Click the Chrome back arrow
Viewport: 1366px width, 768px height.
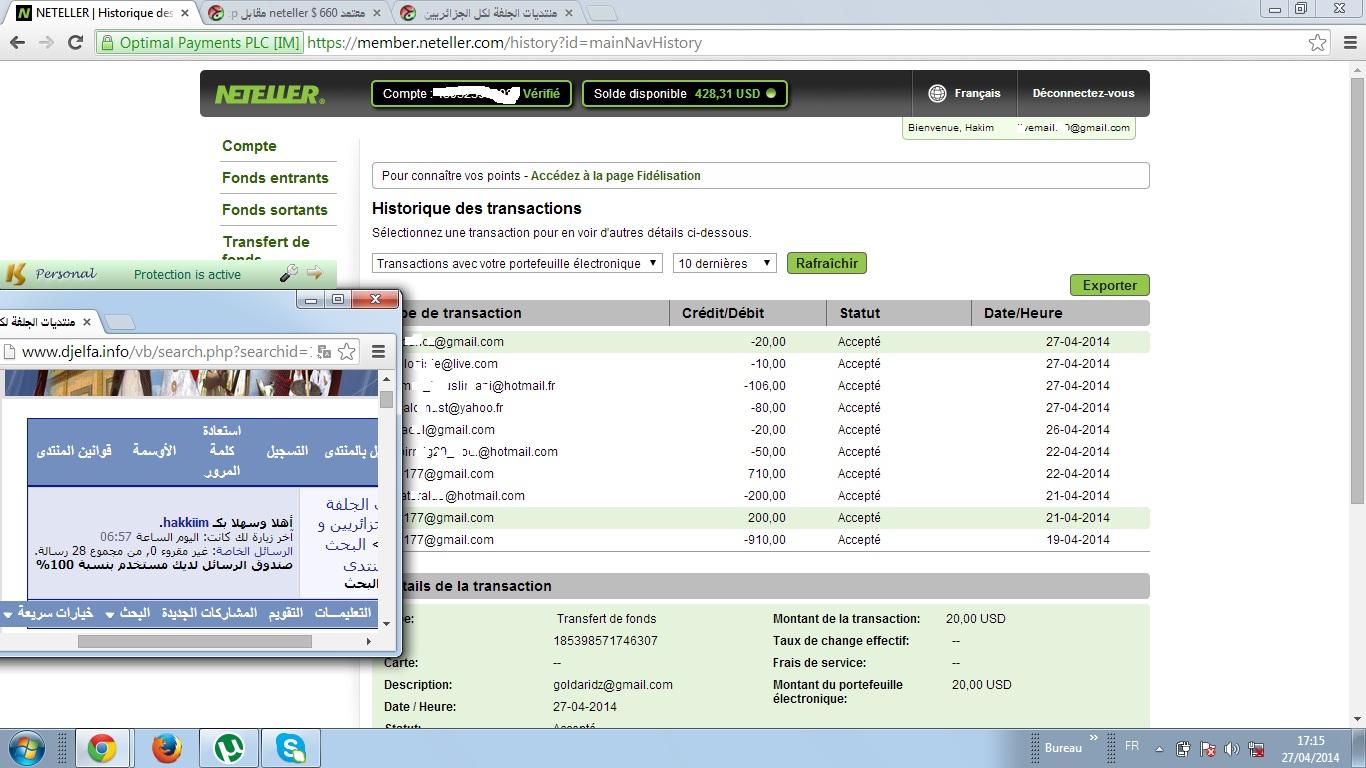[17, 43]
